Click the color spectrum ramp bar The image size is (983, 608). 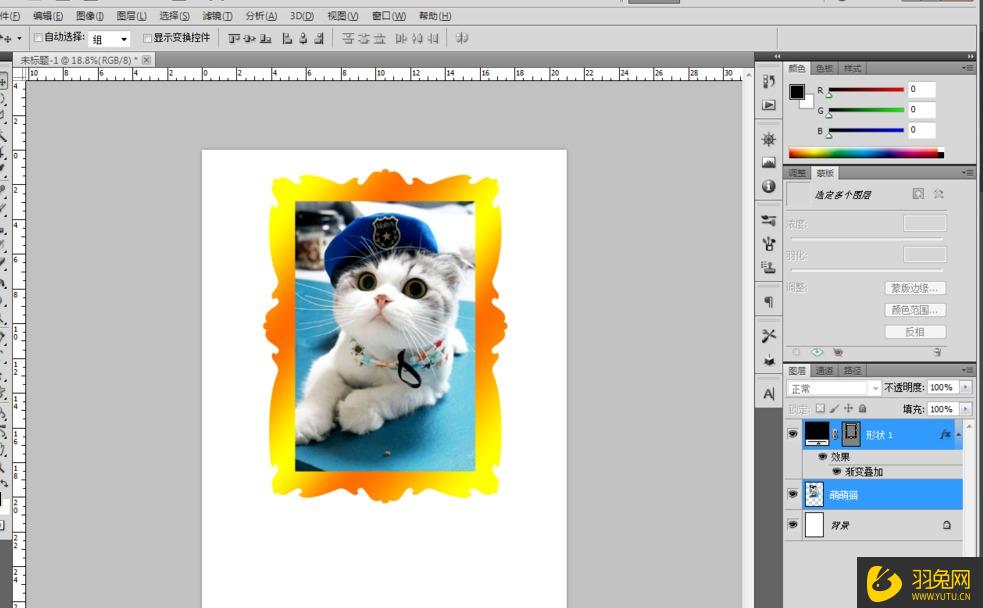(x=866, y=152)
